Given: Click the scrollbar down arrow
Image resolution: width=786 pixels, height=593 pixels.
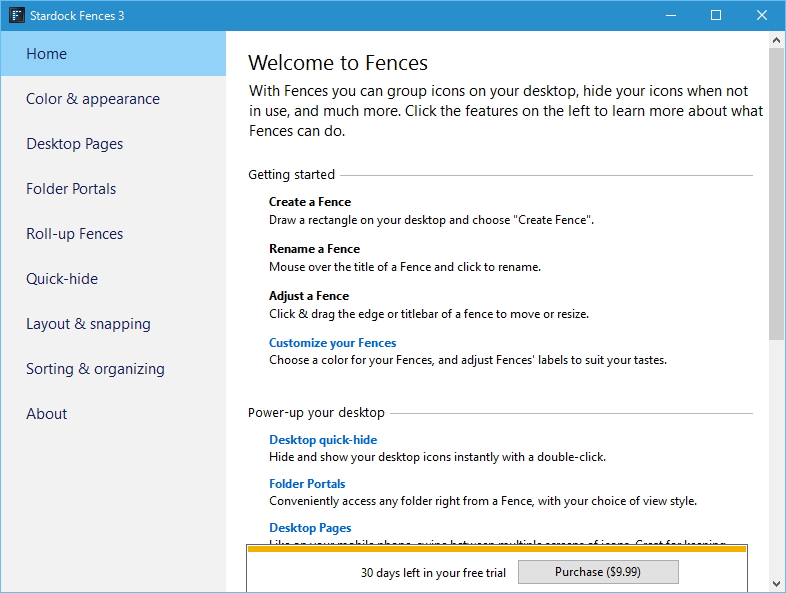Looking at the screenshot, I should click(x=776, y=584).
